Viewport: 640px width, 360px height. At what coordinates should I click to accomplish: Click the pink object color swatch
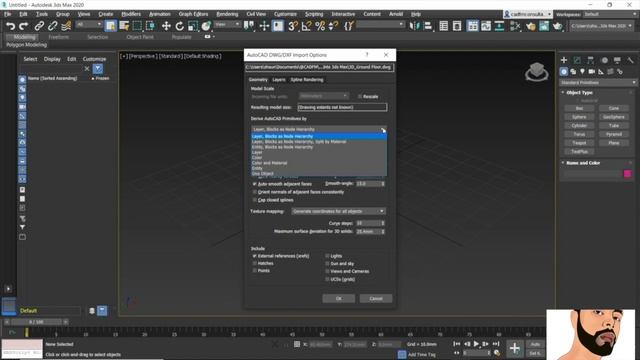pyautogui.click(x=628, y=174)
